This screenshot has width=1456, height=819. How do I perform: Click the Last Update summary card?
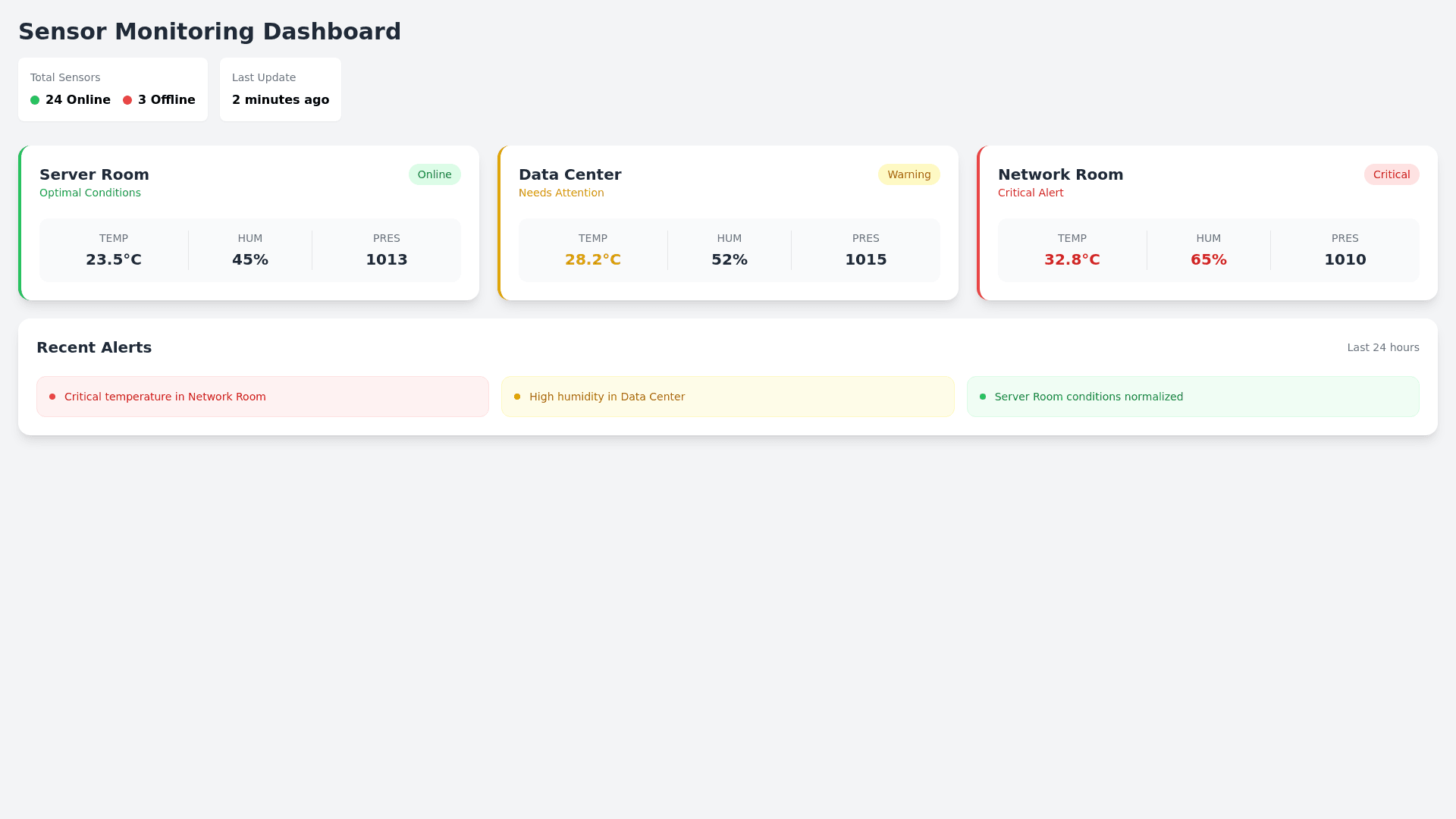(x=280, y=89)
